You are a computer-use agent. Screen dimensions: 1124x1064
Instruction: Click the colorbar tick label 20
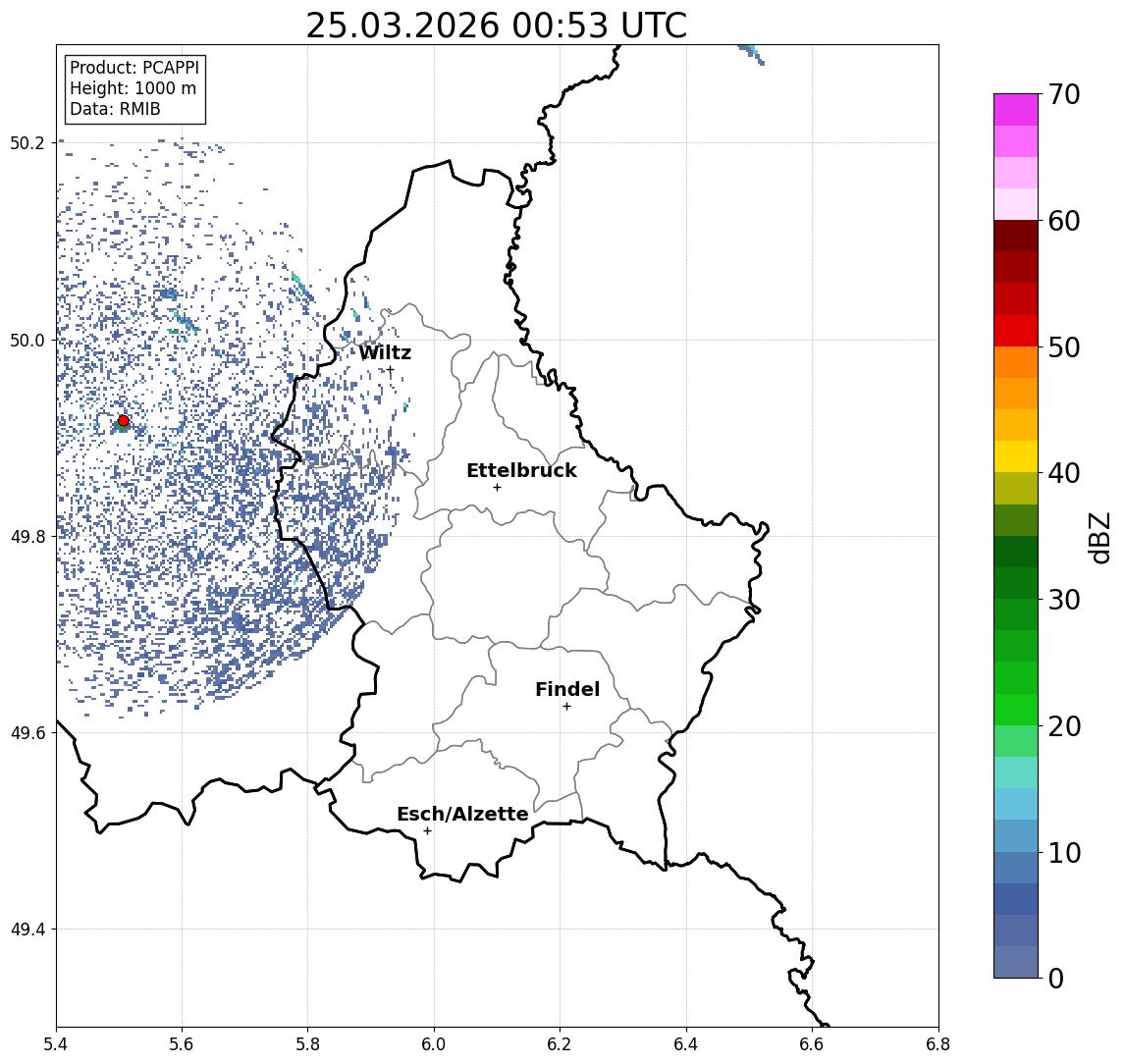point(1064,725)
